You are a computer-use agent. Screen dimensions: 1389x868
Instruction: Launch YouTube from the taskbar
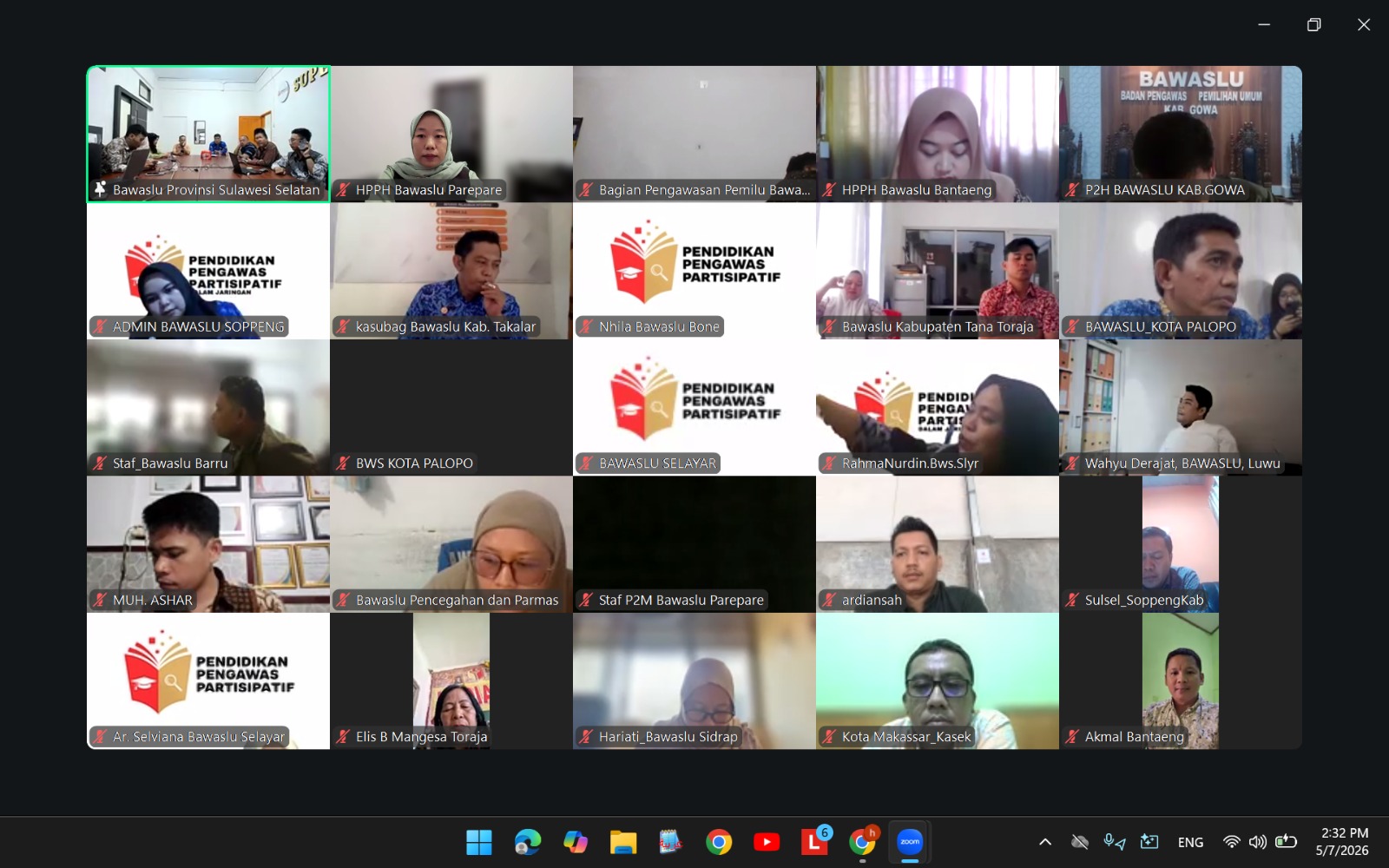click(x=766, y=841)
